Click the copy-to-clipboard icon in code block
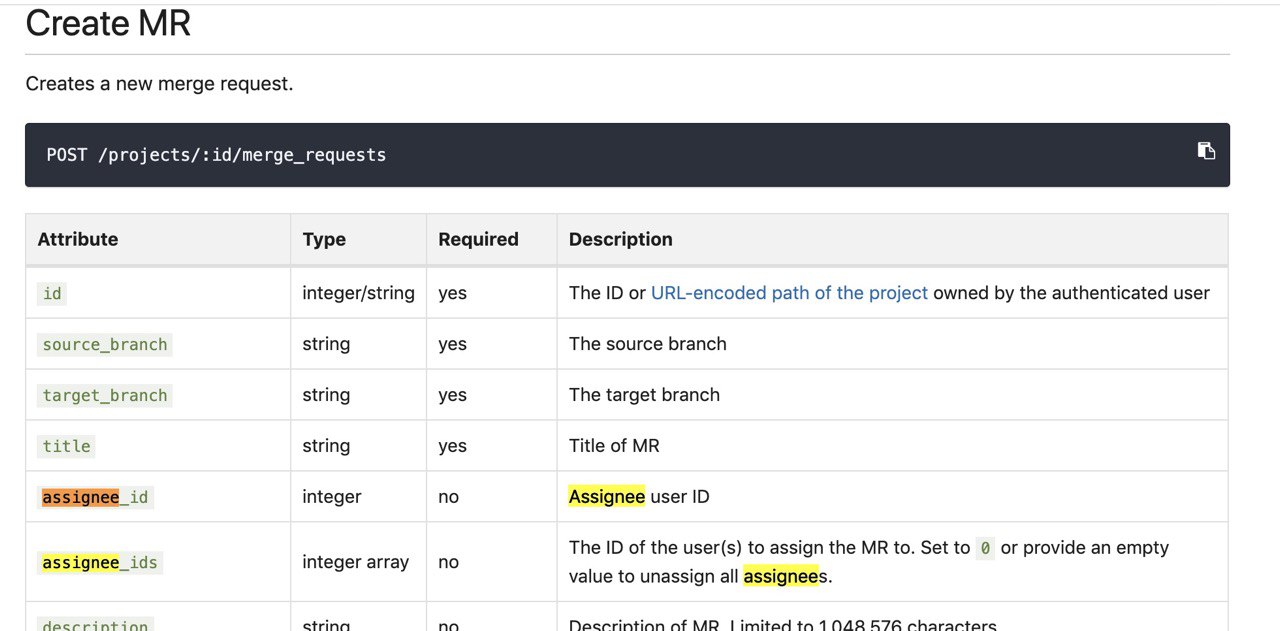The height and width of the screenshot is (631, 1280). click(1206, 151)
